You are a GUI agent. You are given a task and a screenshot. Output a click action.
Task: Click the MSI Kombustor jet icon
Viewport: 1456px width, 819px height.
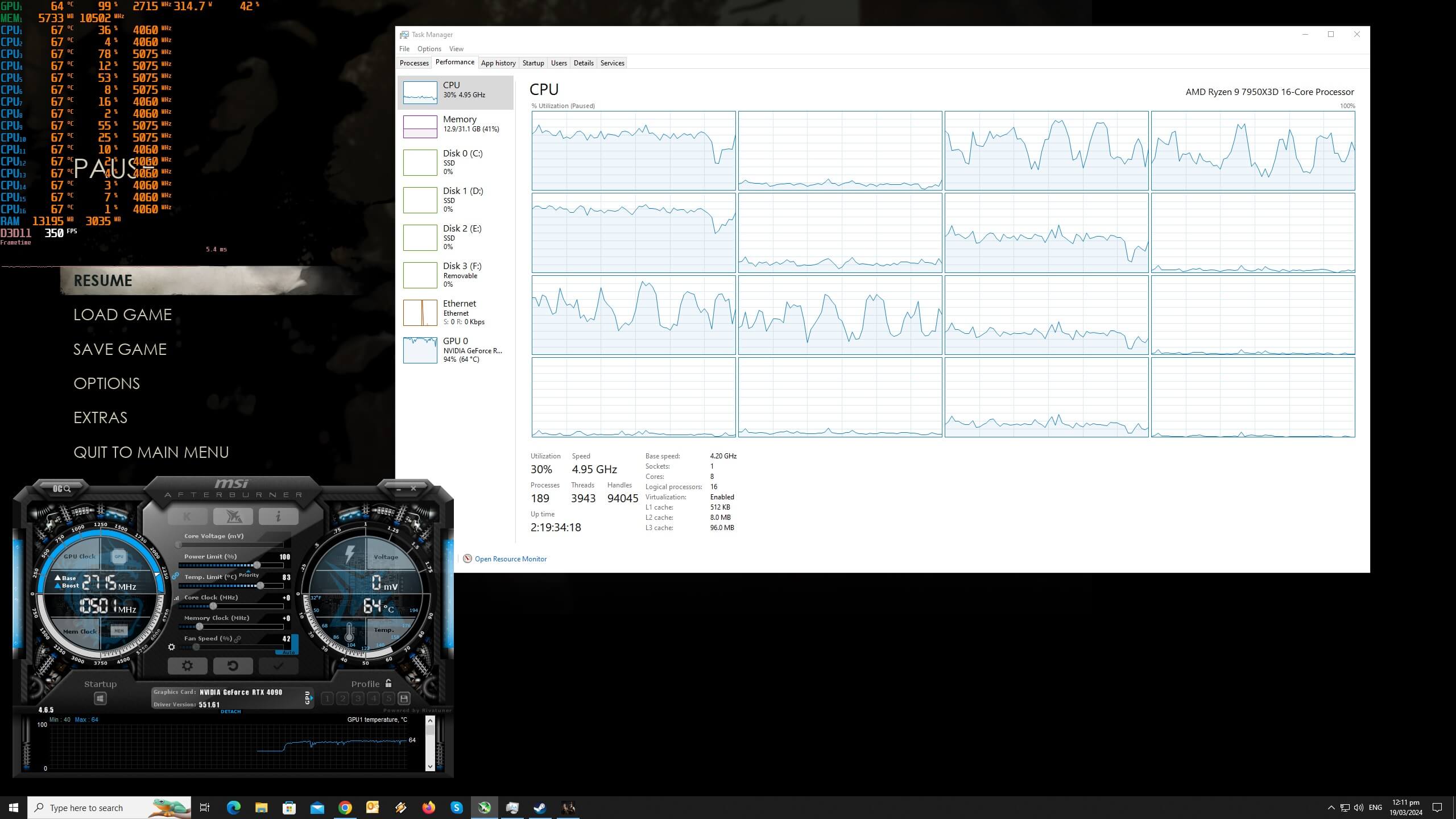[233, 516]
